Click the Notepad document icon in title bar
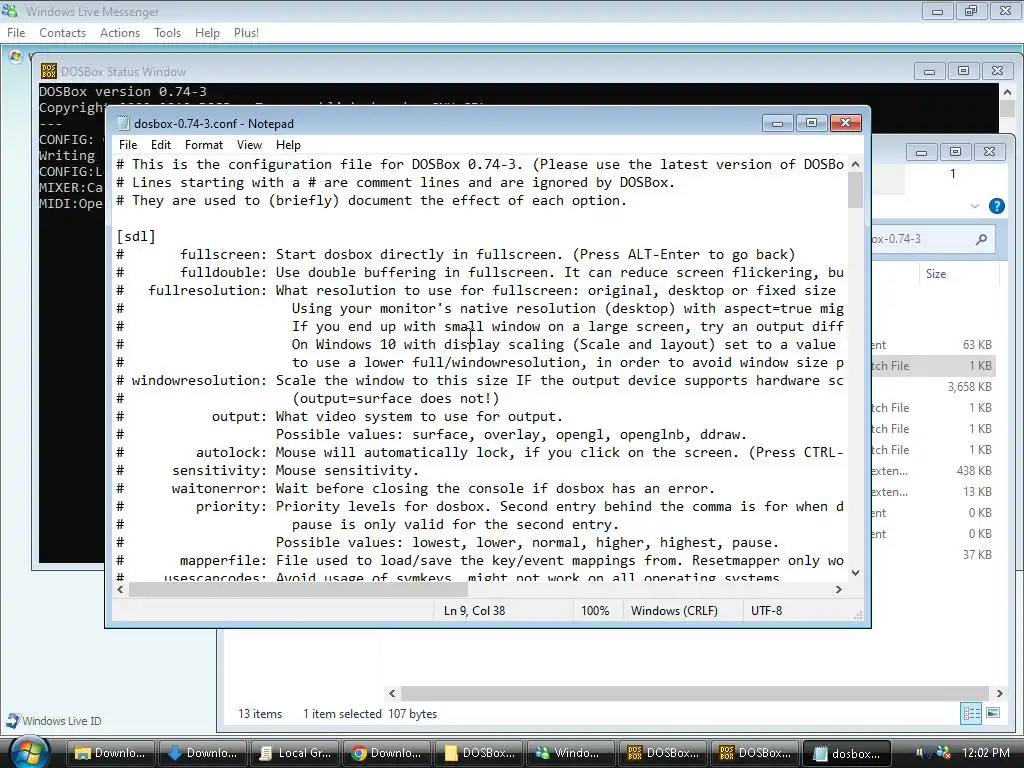This screenshot has height=768, width=1024. click(x=123, y=123)
